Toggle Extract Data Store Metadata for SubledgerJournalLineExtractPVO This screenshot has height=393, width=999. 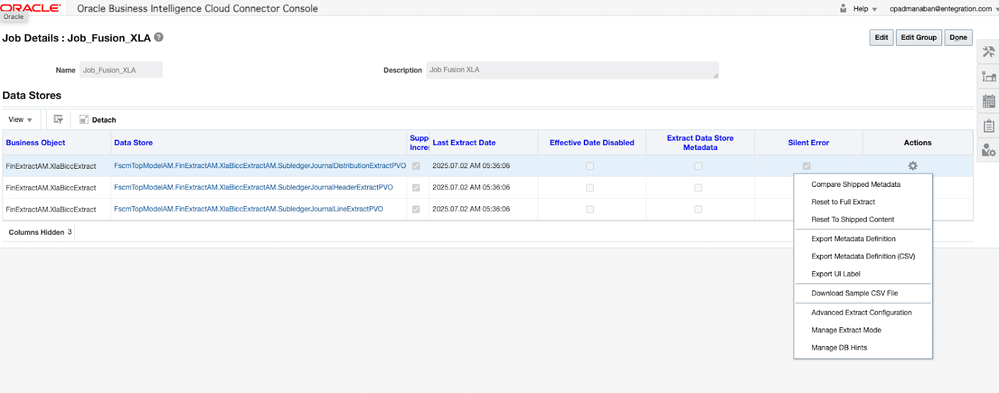(698, 209)
